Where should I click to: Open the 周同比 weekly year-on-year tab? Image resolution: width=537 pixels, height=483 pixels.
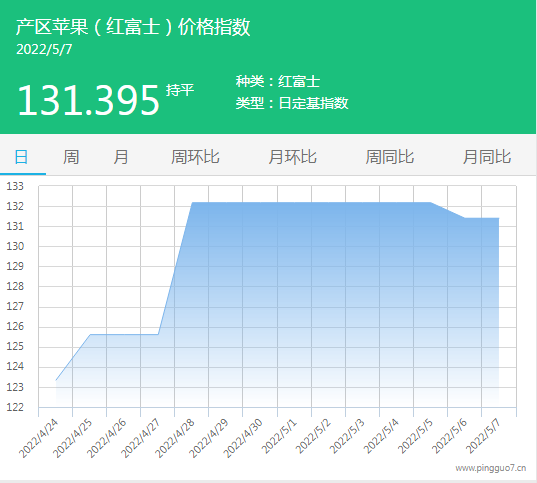coord(389,157)
